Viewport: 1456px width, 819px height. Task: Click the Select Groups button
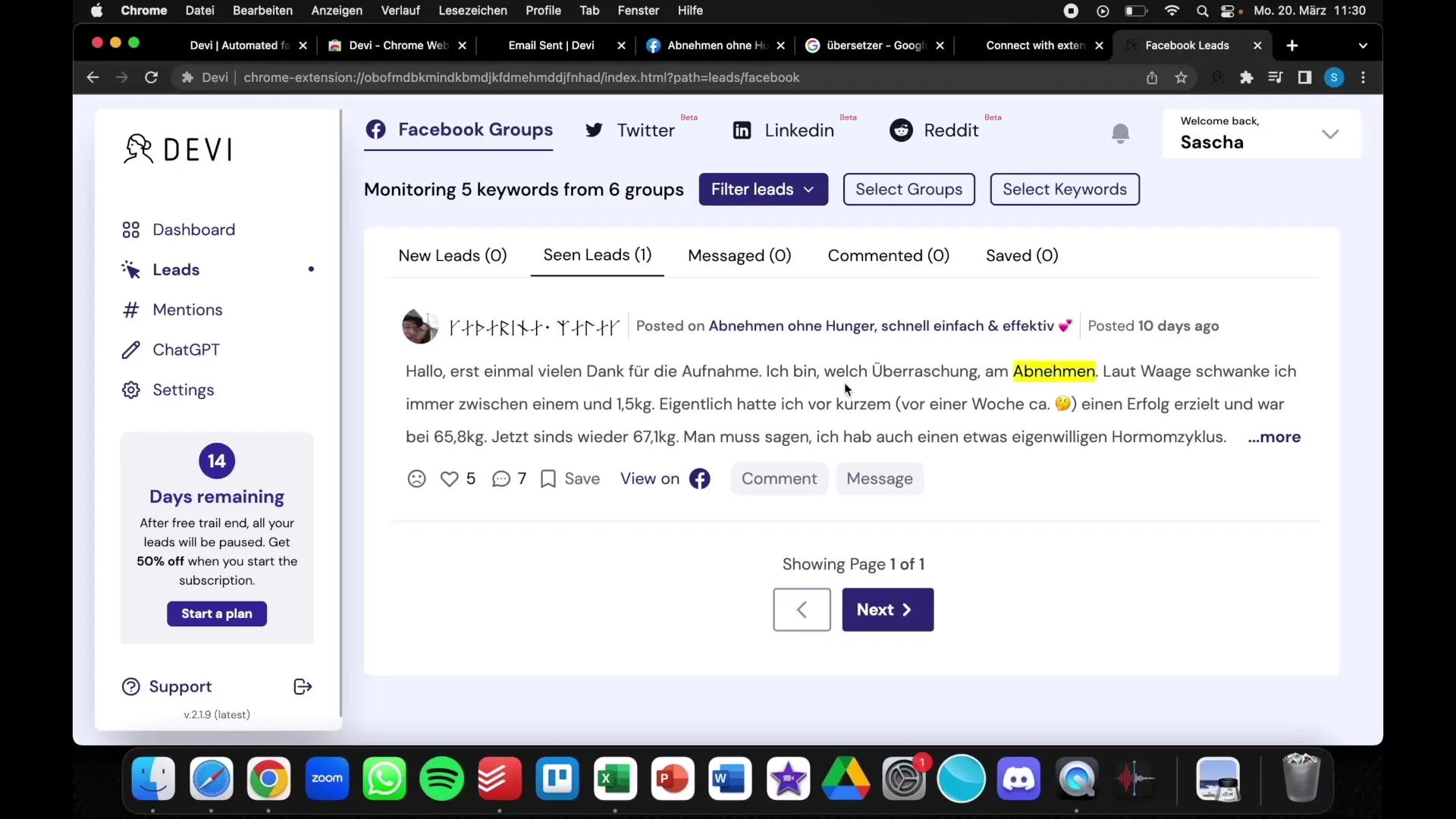[908, 190]
